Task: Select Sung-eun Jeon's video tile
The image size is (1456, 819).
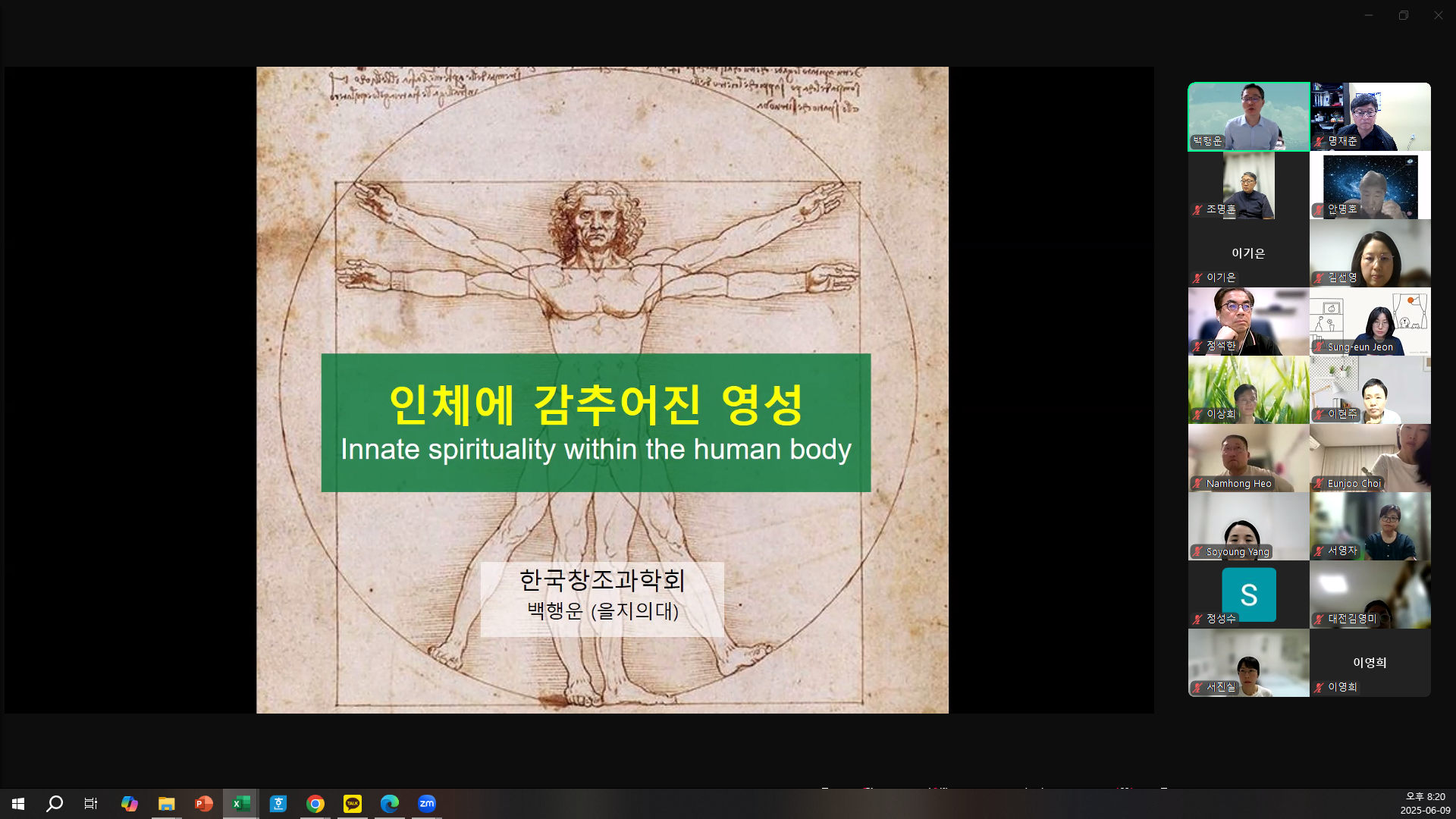Action: pyautogui.click(x=1370, y=322)
